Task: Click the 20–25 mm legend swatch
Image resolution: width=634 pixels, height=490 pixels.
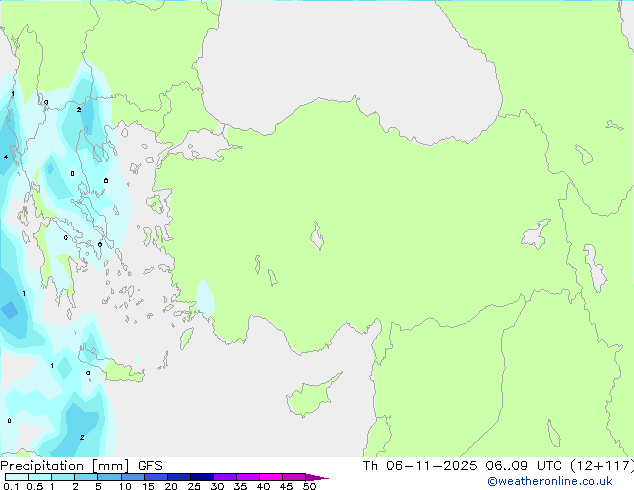Action: click(179, 477)
